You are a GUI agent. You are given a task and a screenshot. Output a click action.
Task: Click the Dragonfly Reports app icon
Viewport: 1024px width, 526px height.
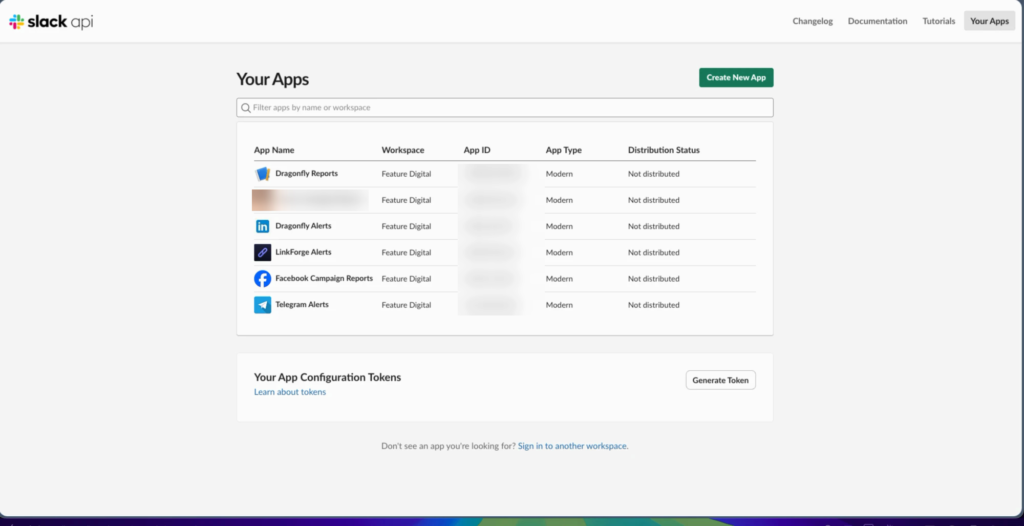(263, 174)
